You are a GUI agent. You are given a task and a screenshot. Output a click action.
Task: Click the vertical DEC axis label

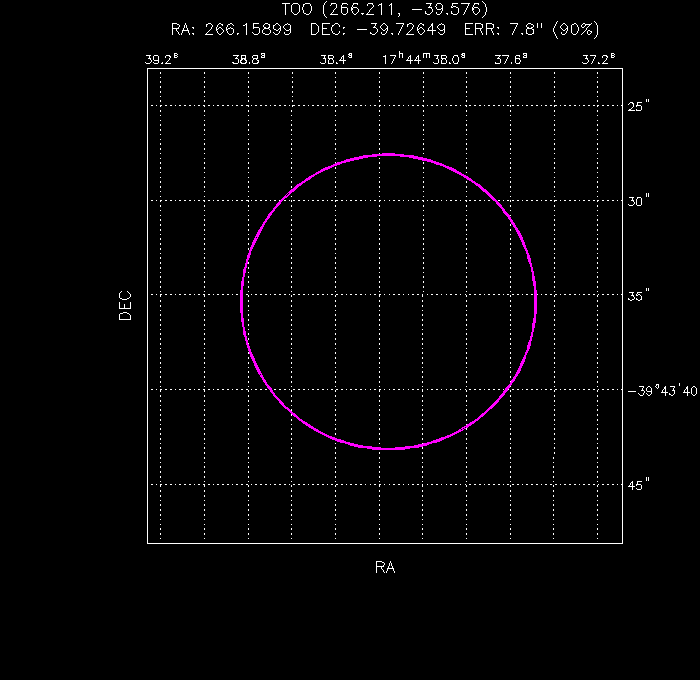point(125,306)
